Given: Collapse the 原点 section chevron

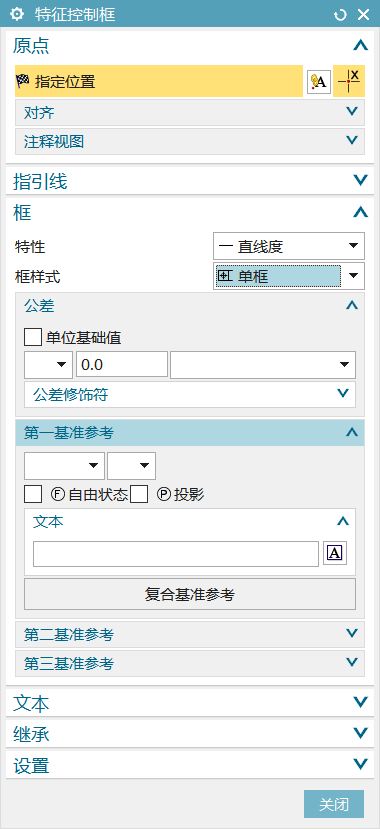Looking at the screenshot, I should (360, 45).
